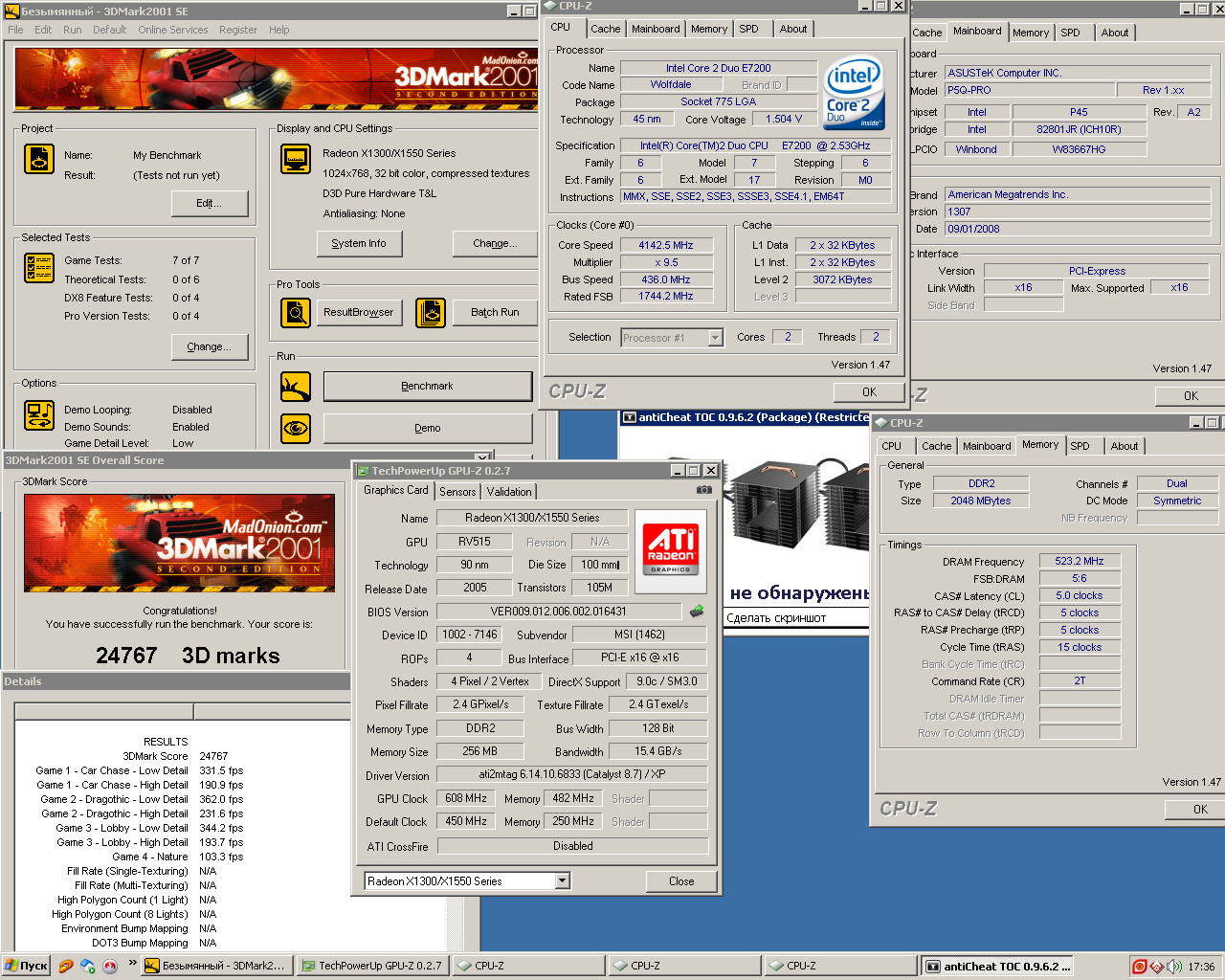Open ResultBrowser button
The image size is (1225, 980).
[359, 312]
